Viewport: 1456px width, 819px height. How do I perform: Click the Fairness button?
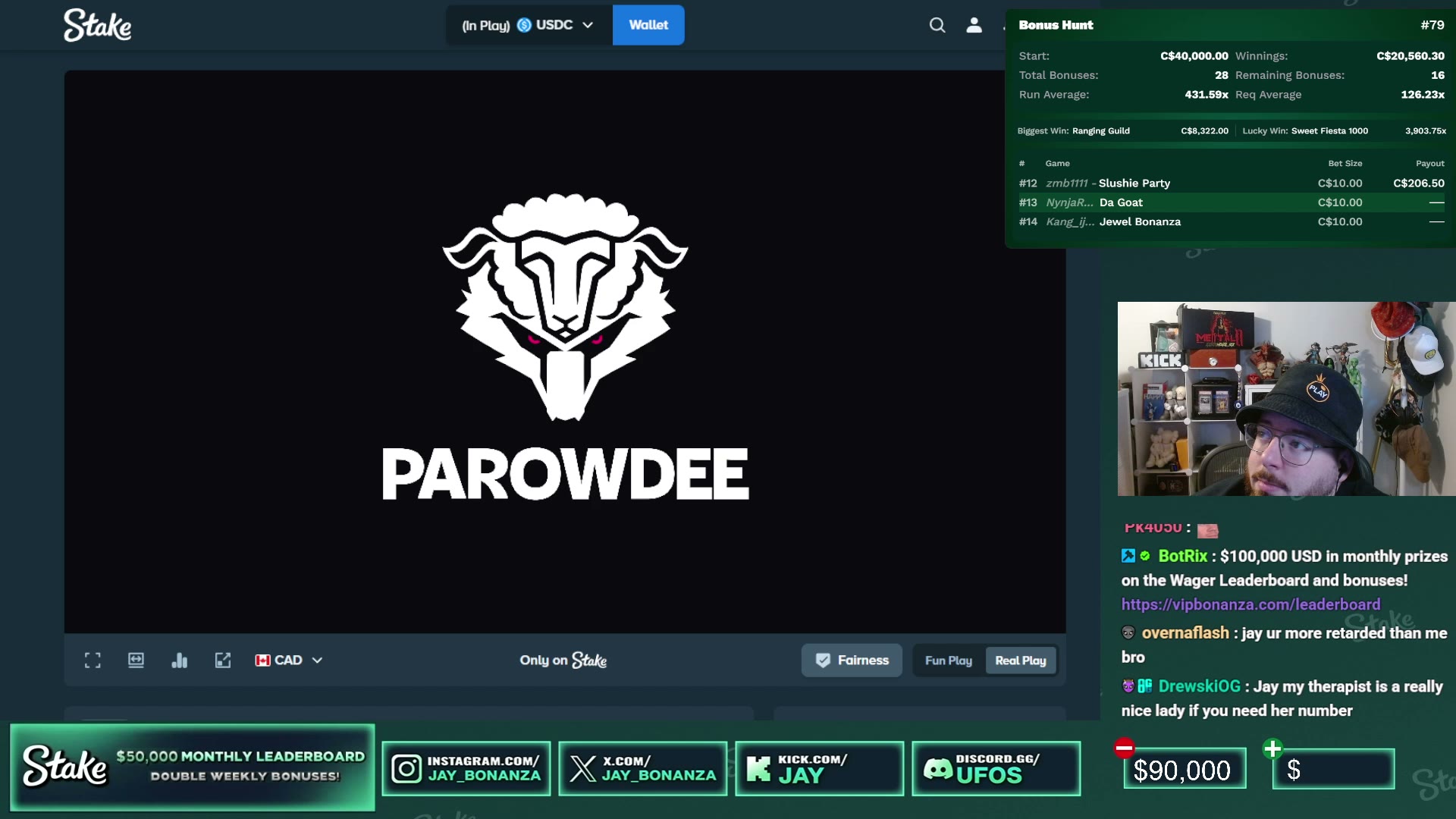click(x=852, y=661)
